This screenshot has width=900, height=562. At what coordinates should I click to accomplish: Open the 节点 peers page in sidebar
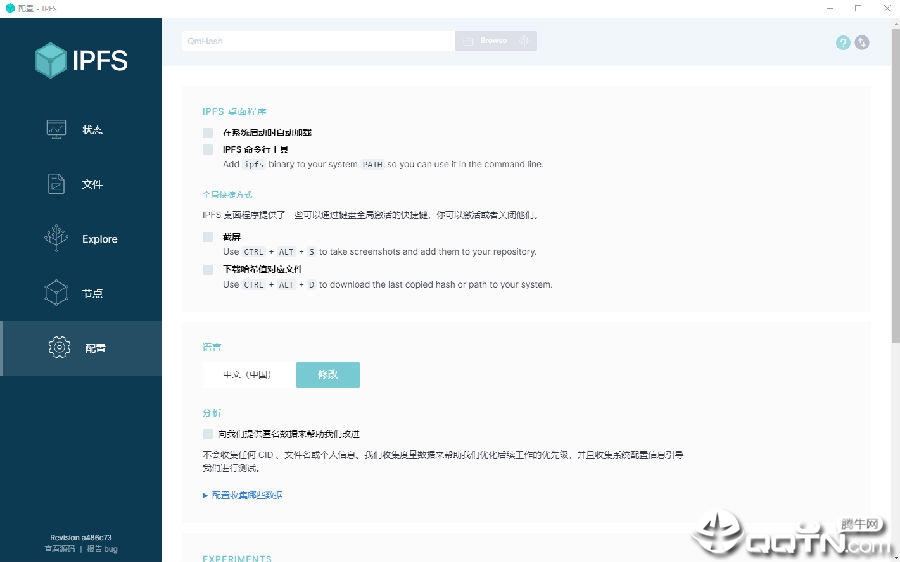coord(81,293)
